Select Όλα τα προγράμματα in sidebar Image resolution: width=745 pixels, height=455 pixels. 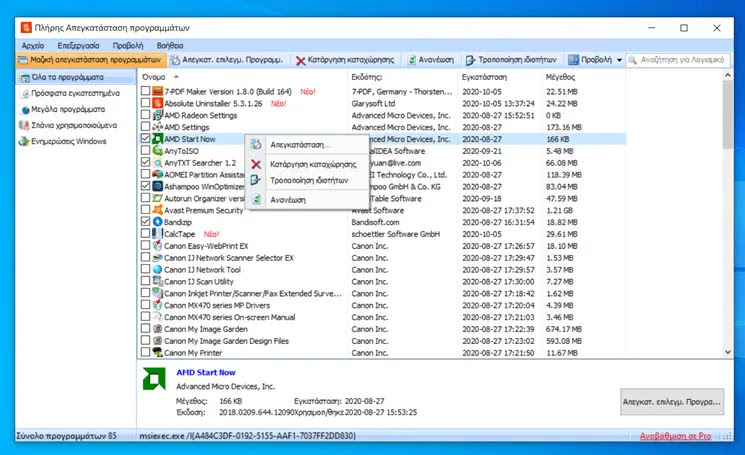click(x=76, y=77)
